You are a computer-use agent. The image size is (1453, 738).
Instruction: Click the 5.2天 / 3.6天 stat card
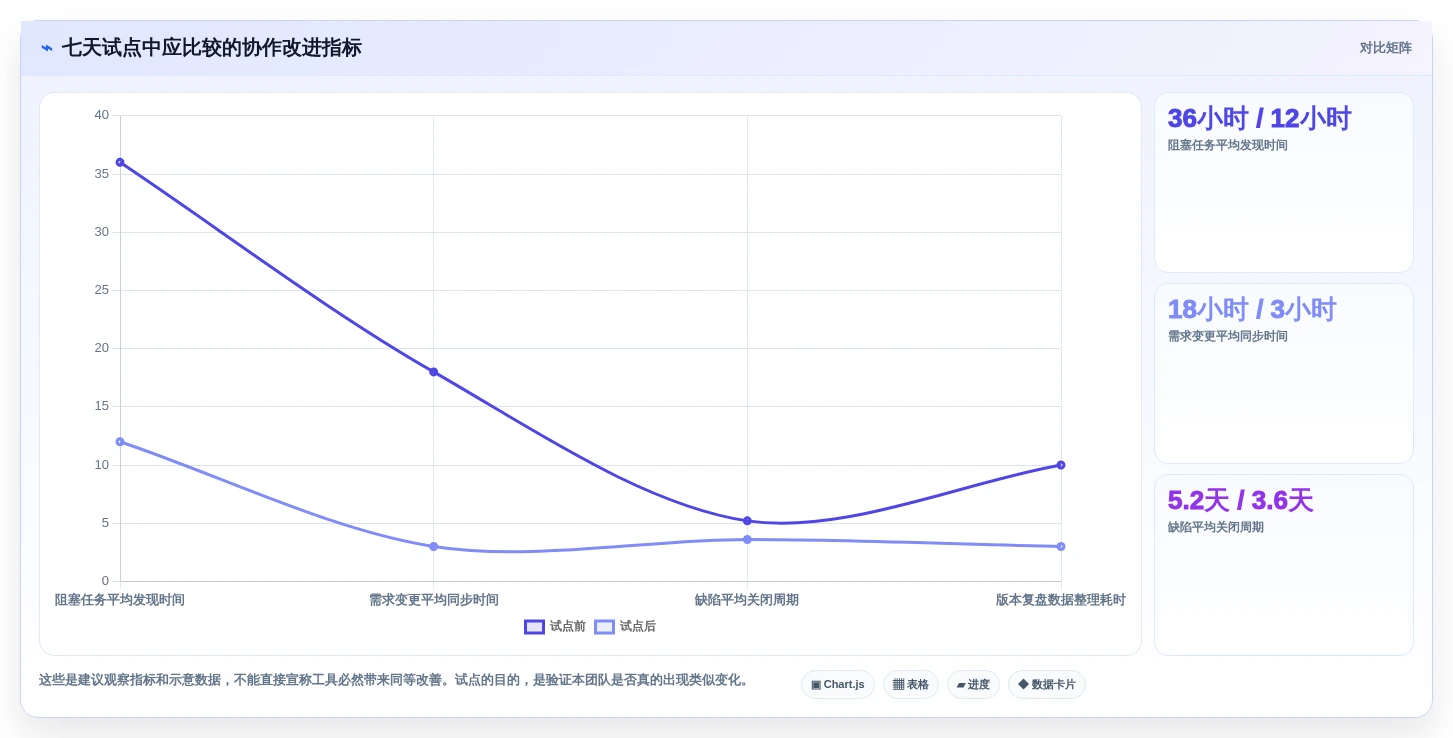[x=1284, y=565]
